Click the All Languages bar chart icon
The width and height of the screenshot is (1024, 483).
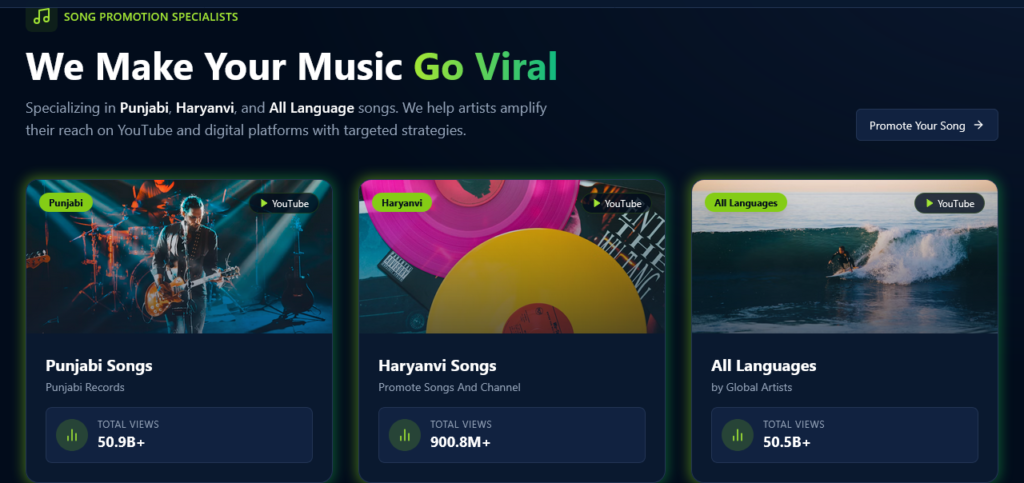pyautogui.click(x=738, y=435)
